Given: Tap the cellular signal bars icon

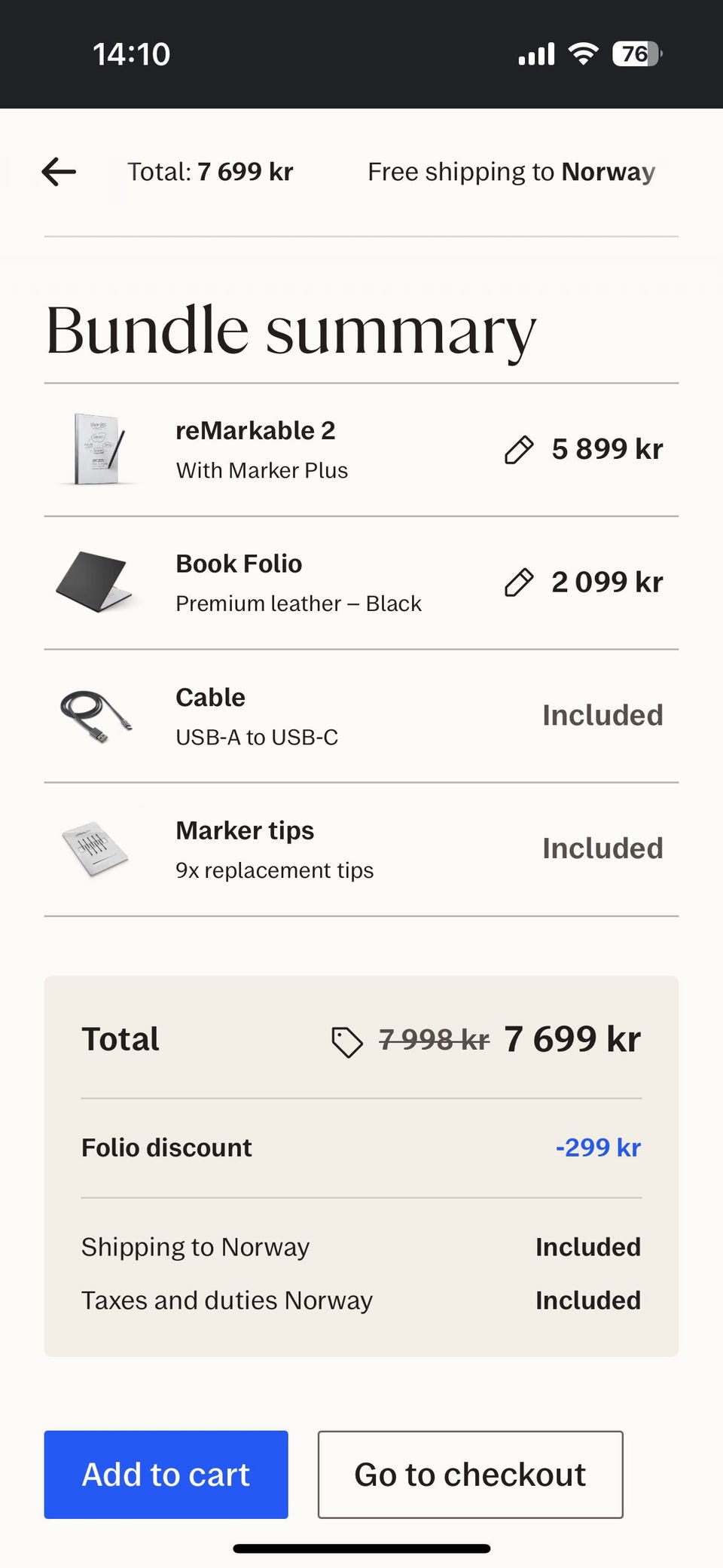Looking at the screenshot, I should (x=536, y=54).
